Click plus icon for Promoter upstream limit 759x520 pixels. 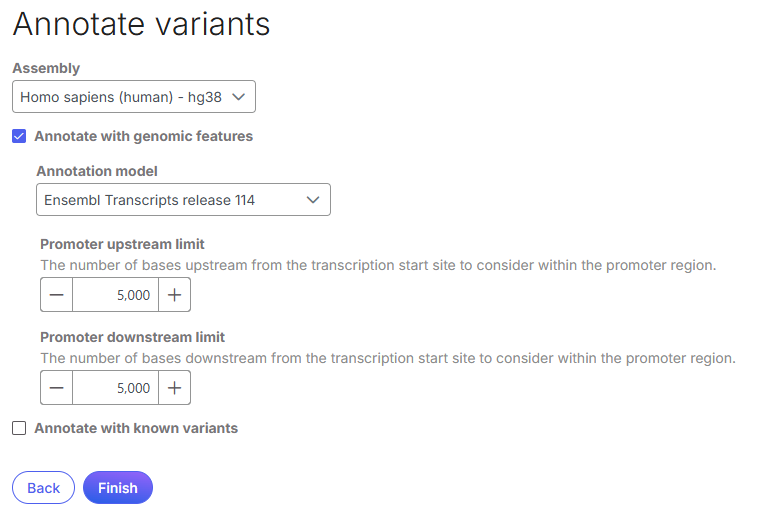pyautogui.click(x=174, y=295)
